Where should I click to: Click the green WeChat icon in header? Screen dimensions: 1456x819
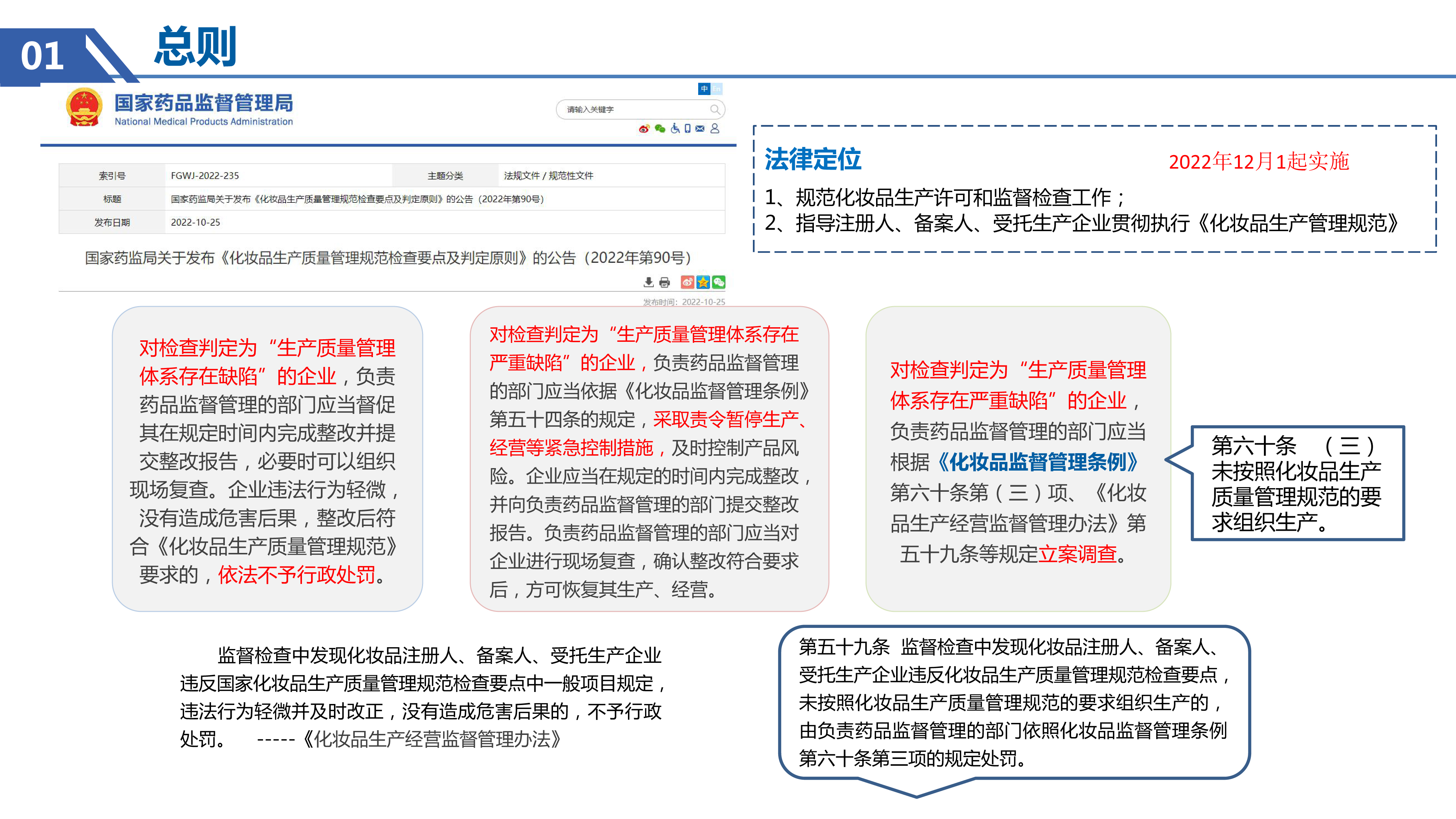660,129
